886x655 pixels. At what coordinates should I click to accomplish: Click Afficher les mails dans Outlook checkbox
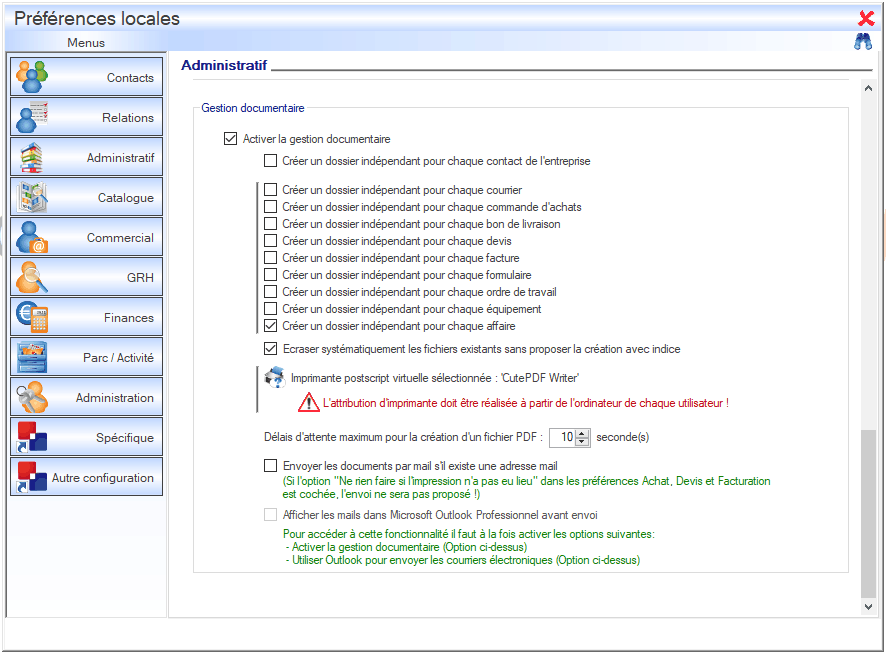click(x=270, y=515)
